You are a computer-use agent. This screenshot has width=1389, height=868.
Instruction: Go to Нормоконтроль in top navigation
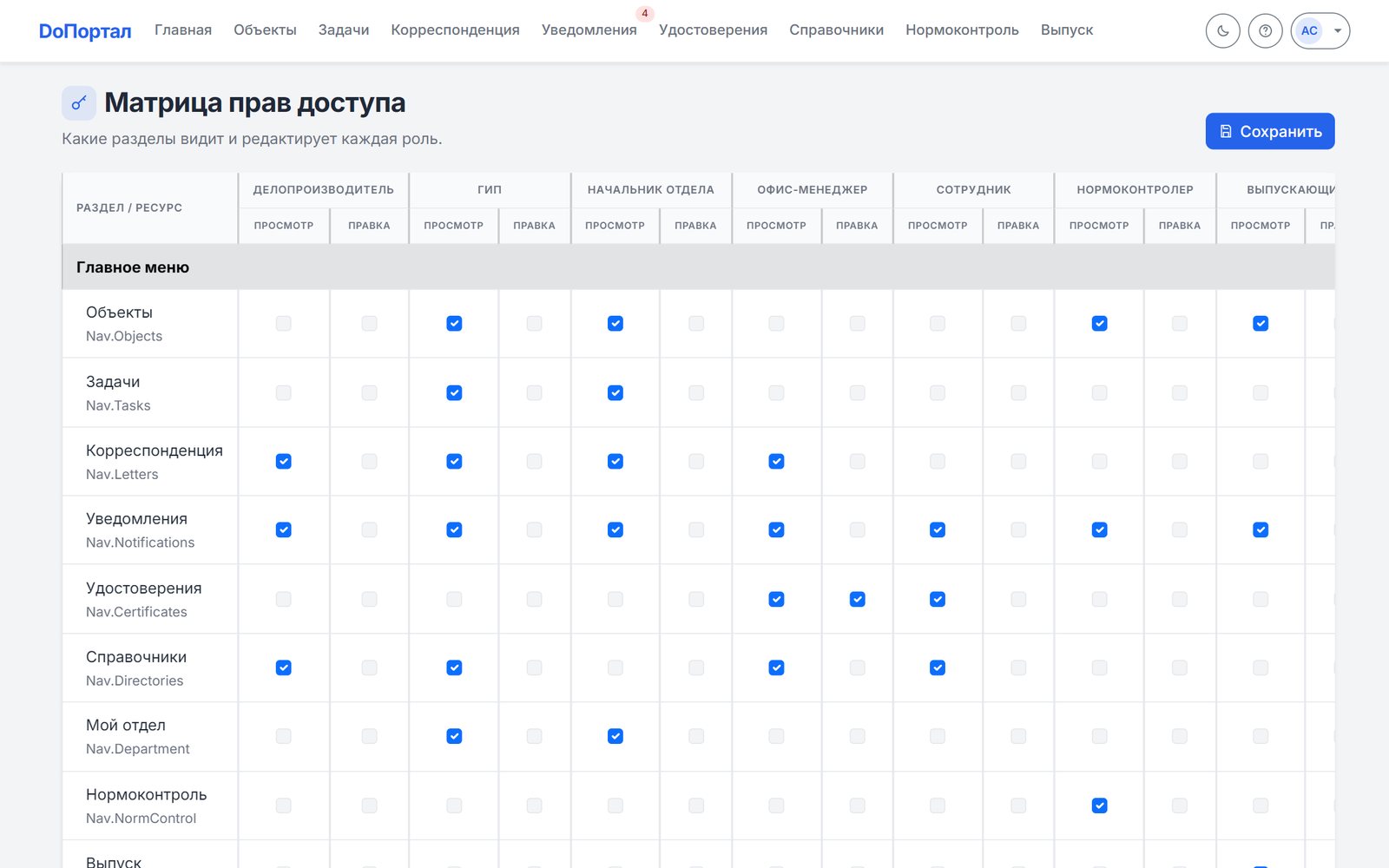coord(962,30)
